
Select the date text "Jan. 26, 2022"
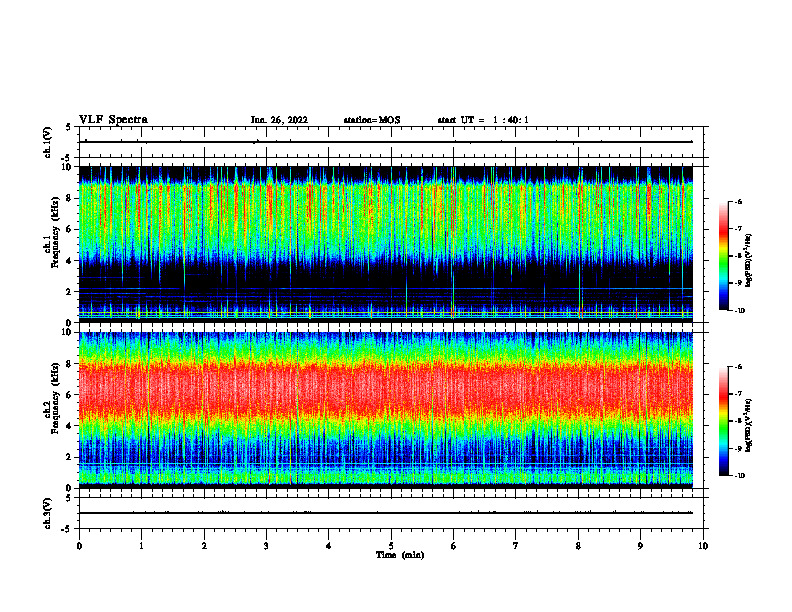pos(279,120)
